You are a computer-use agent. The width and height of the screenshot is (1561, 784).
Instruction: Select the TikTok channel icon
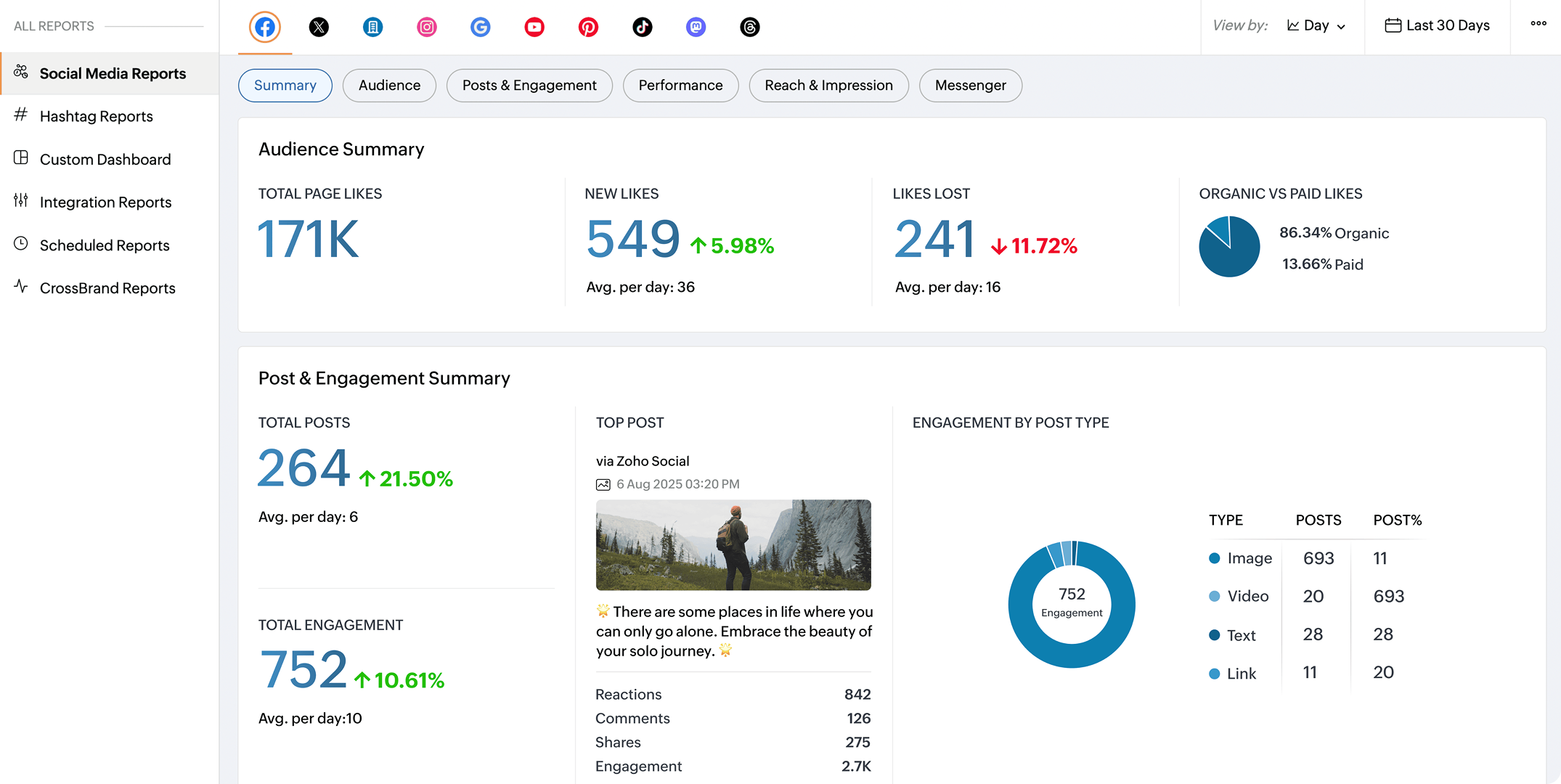(642, 27)
